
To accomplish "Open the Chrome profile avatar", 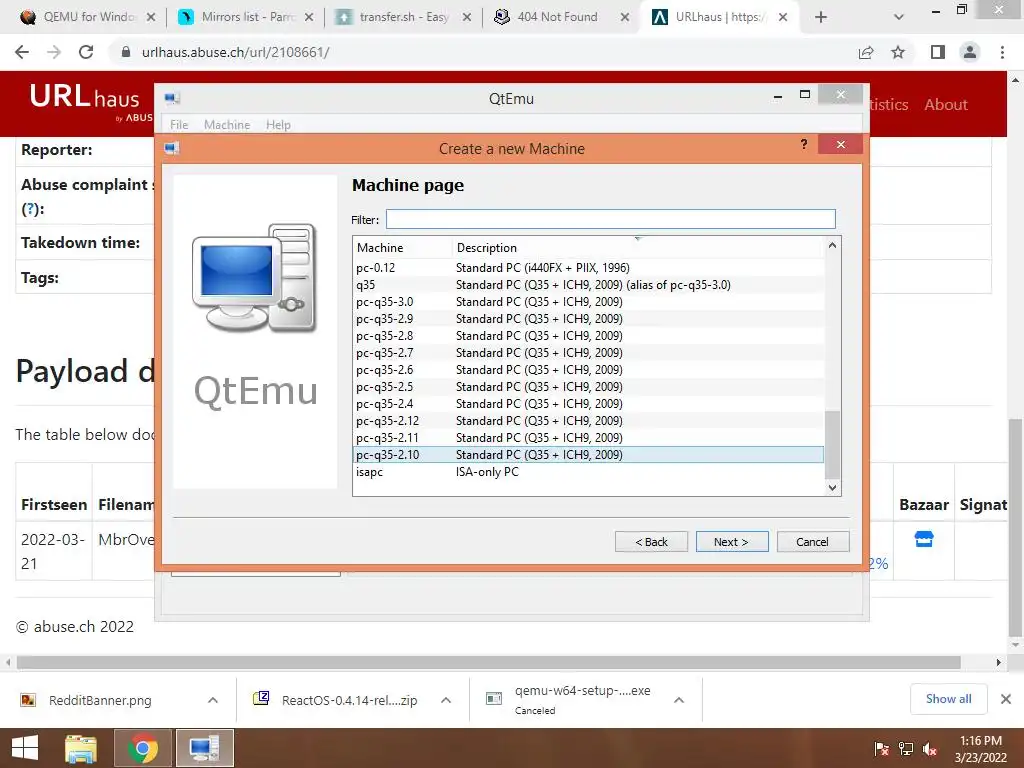I will (x=970, y=52).
